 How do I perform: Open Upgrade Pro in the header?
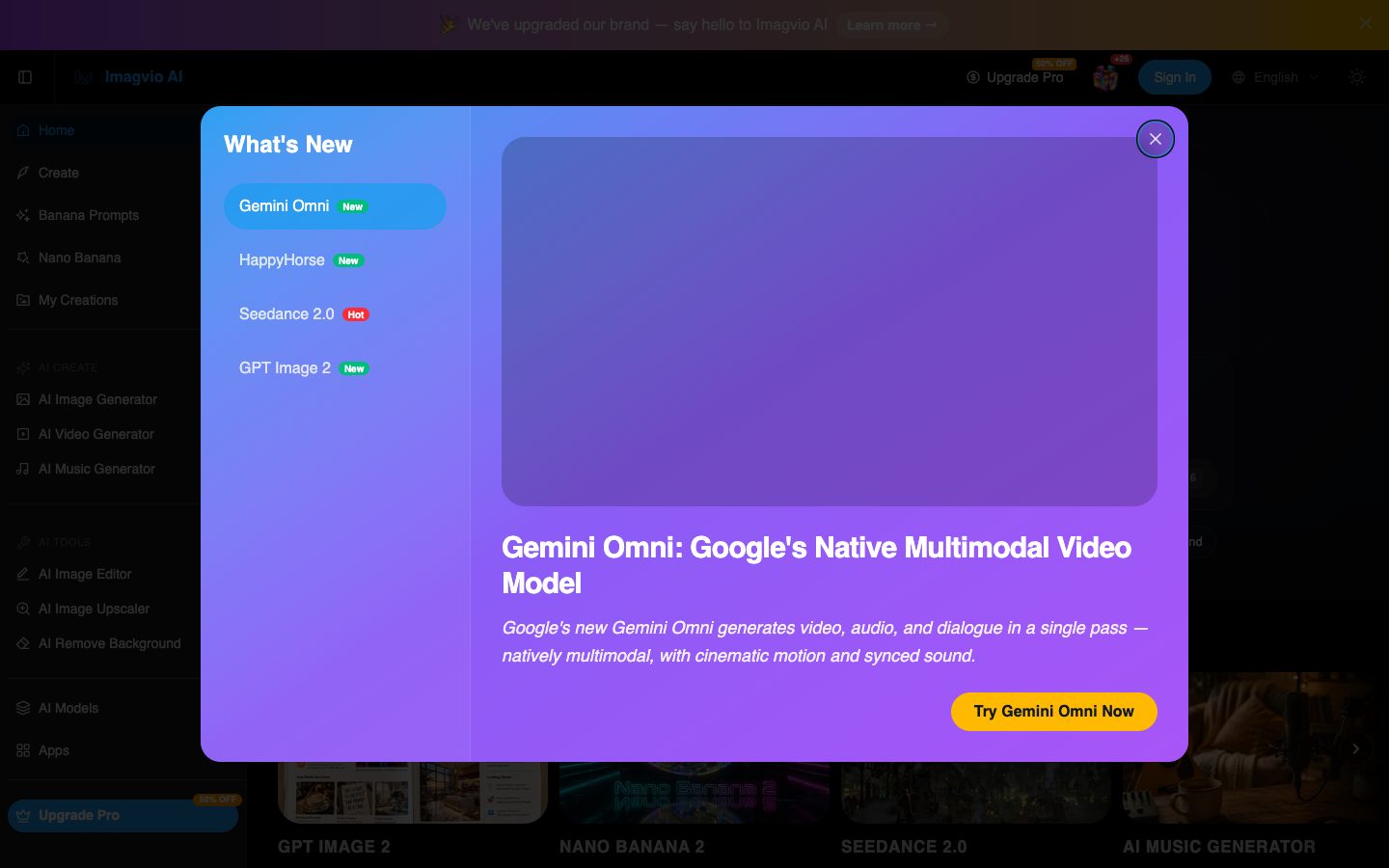(1015, 77)
